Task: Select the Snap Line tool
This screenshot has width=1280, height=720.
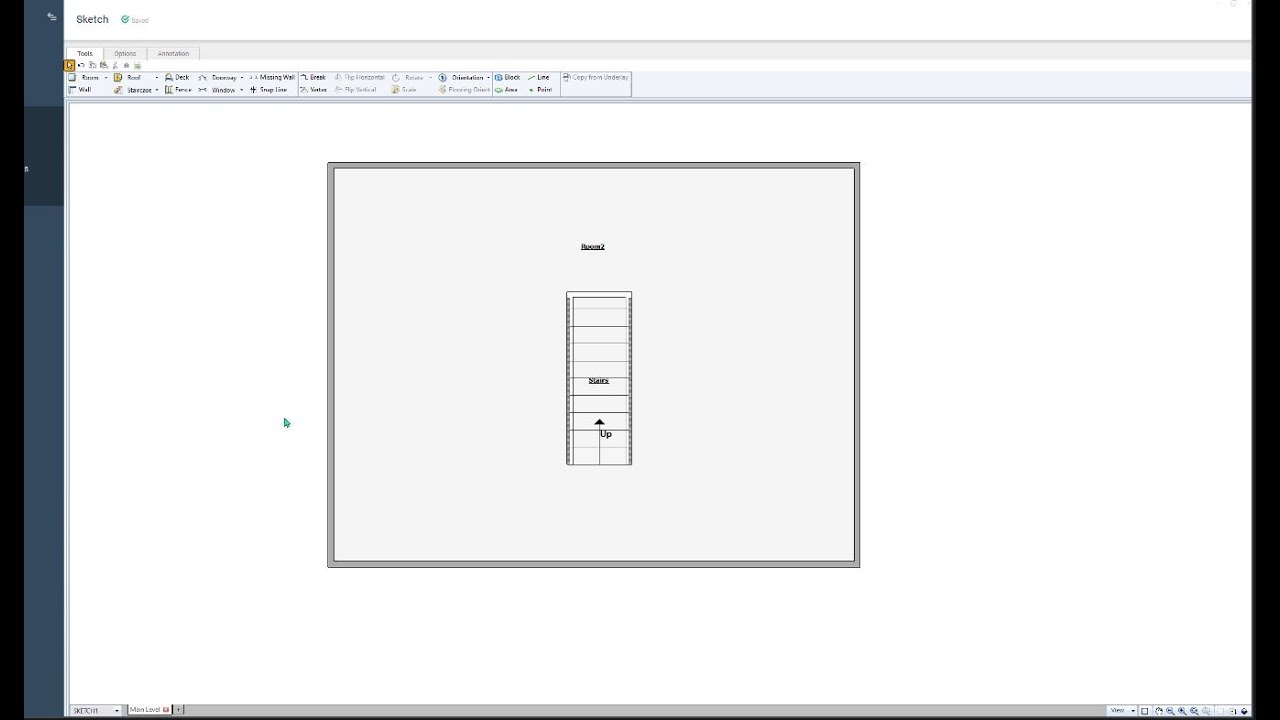Action: [268, 90]
